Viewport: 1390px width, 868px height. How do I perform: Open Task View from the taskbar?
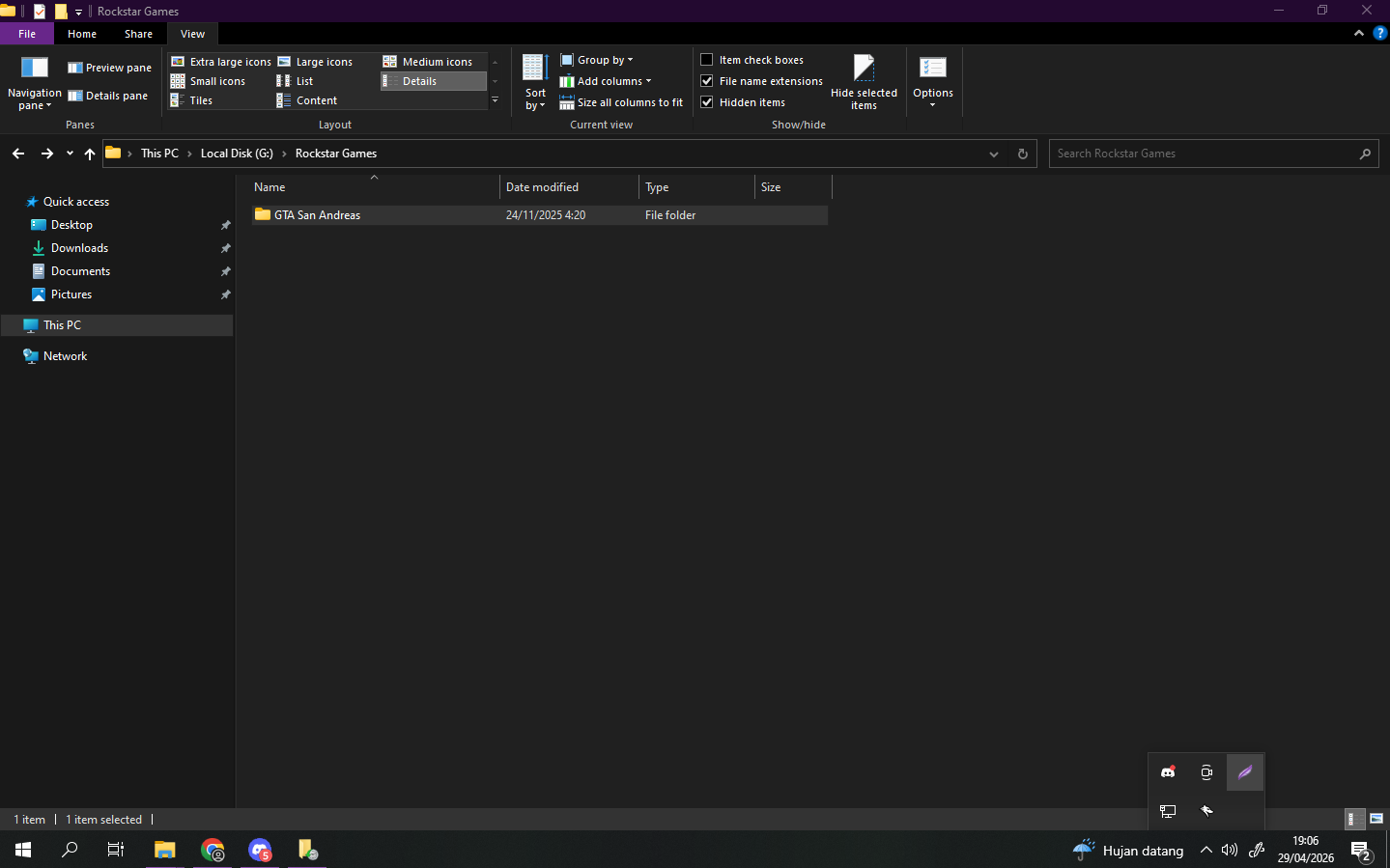coord(116,850)
